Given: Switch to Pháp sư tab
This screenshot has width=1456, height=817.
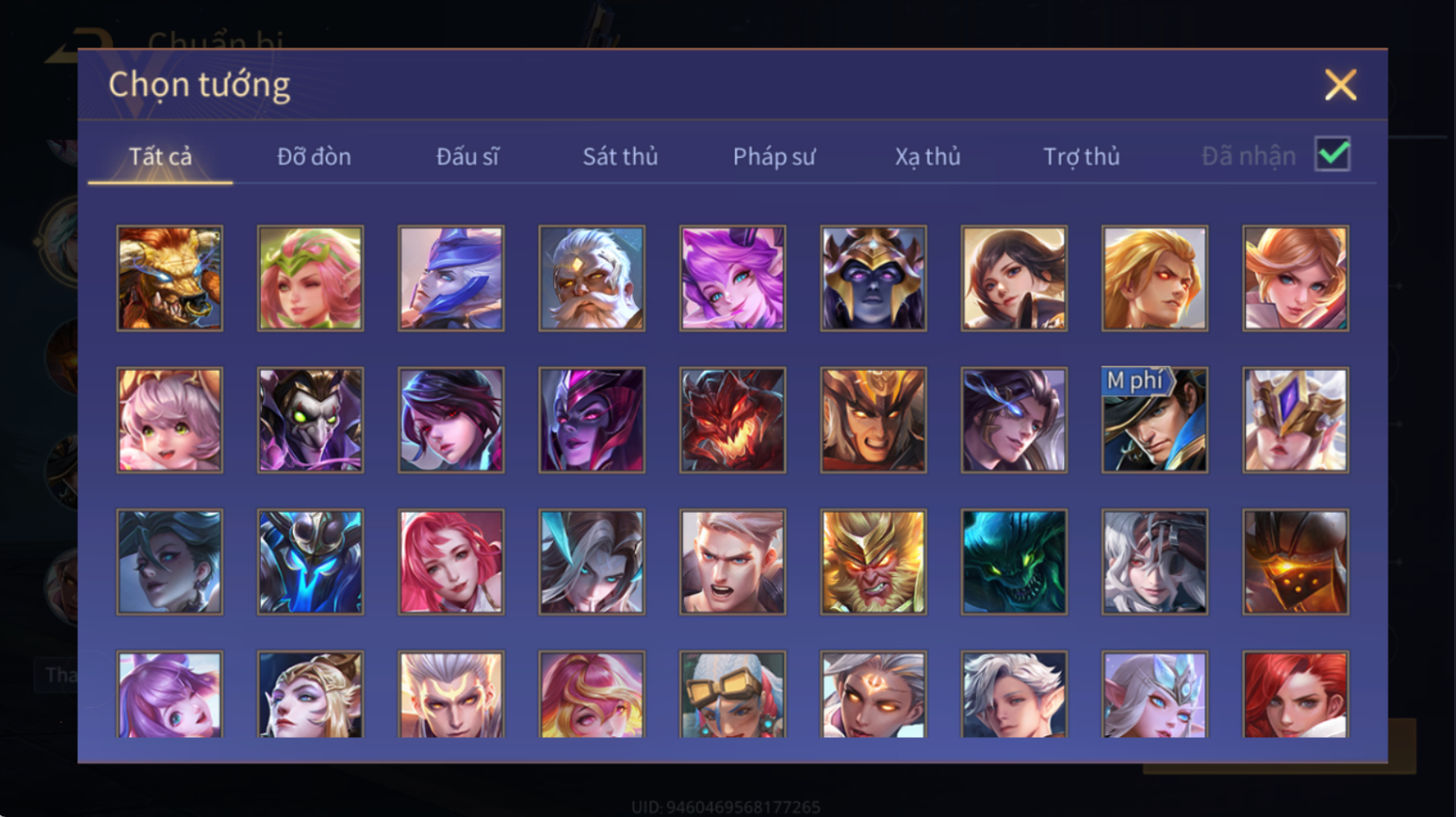Looking at the screenshot, I should tap(774, 156).
